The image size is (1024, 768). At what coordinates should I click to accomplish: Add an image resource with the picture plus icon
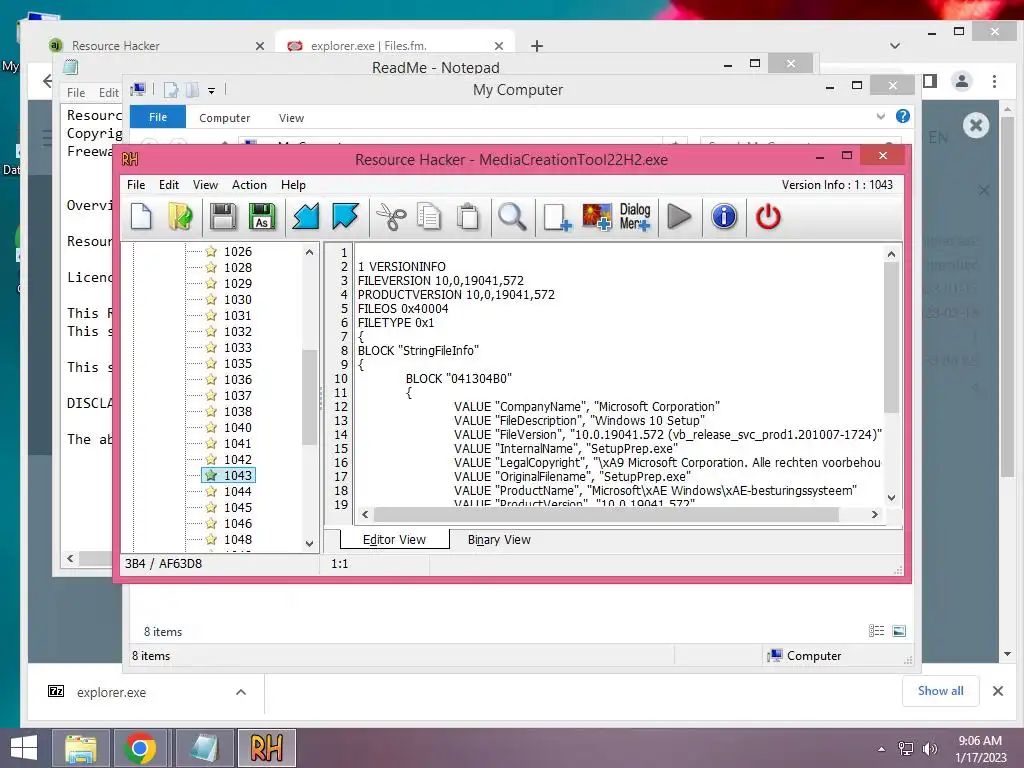click(597, 217)
